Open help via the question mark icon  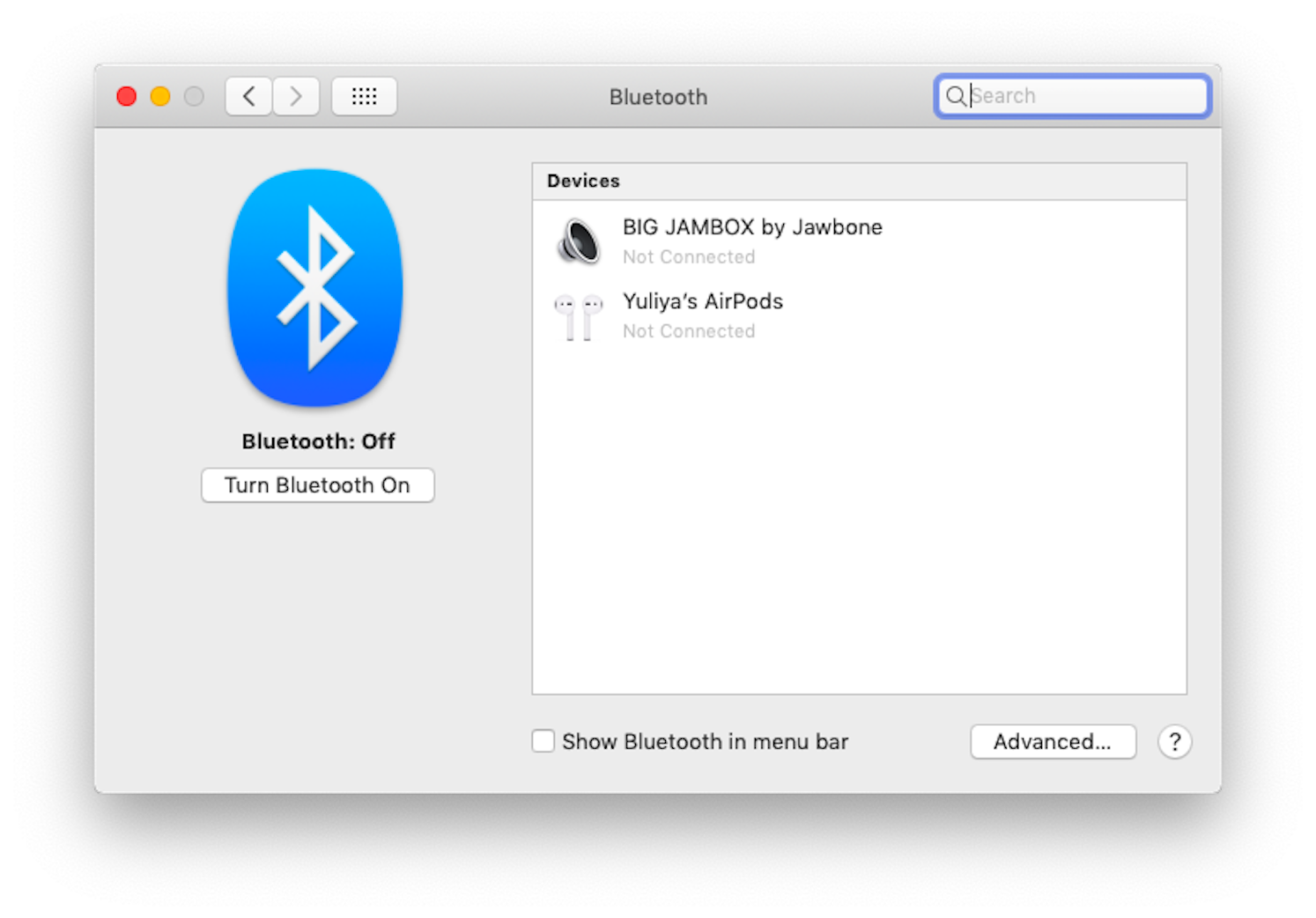[1175, 742]
